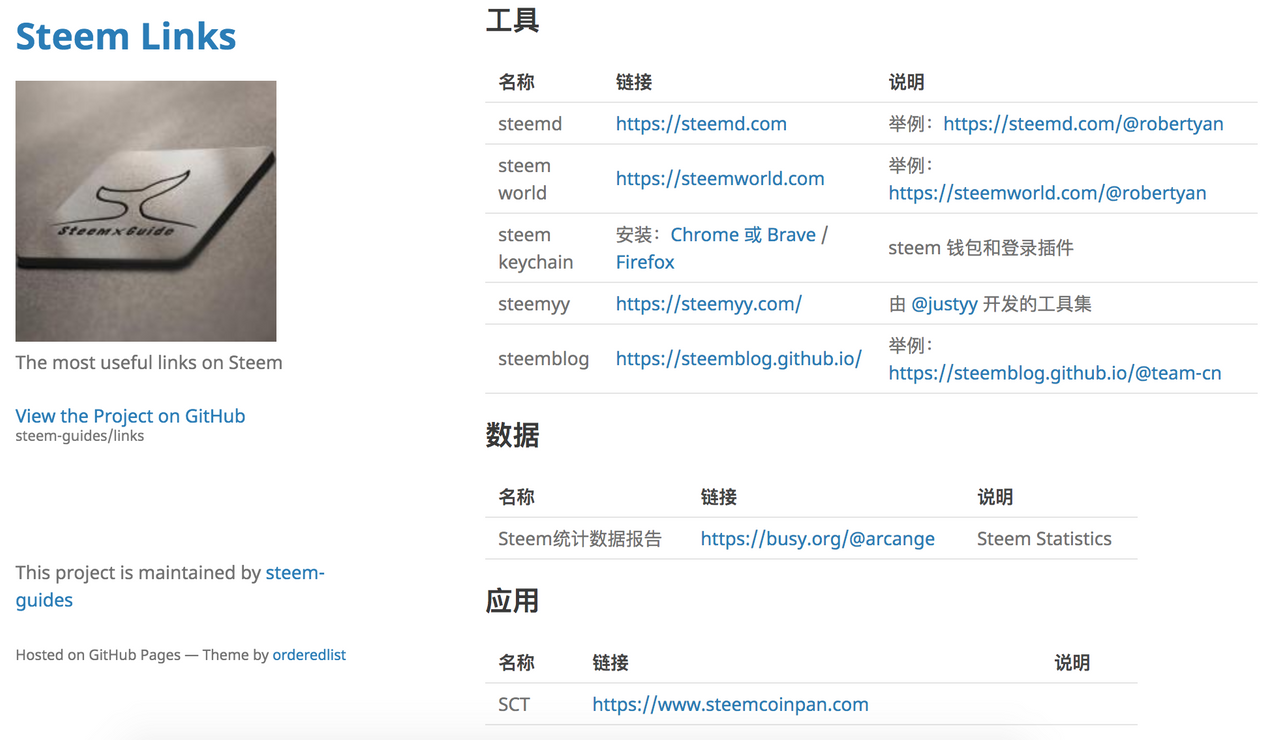Open the steemblog.github.io/@team-cn example link

click(x=1055, y=373)
